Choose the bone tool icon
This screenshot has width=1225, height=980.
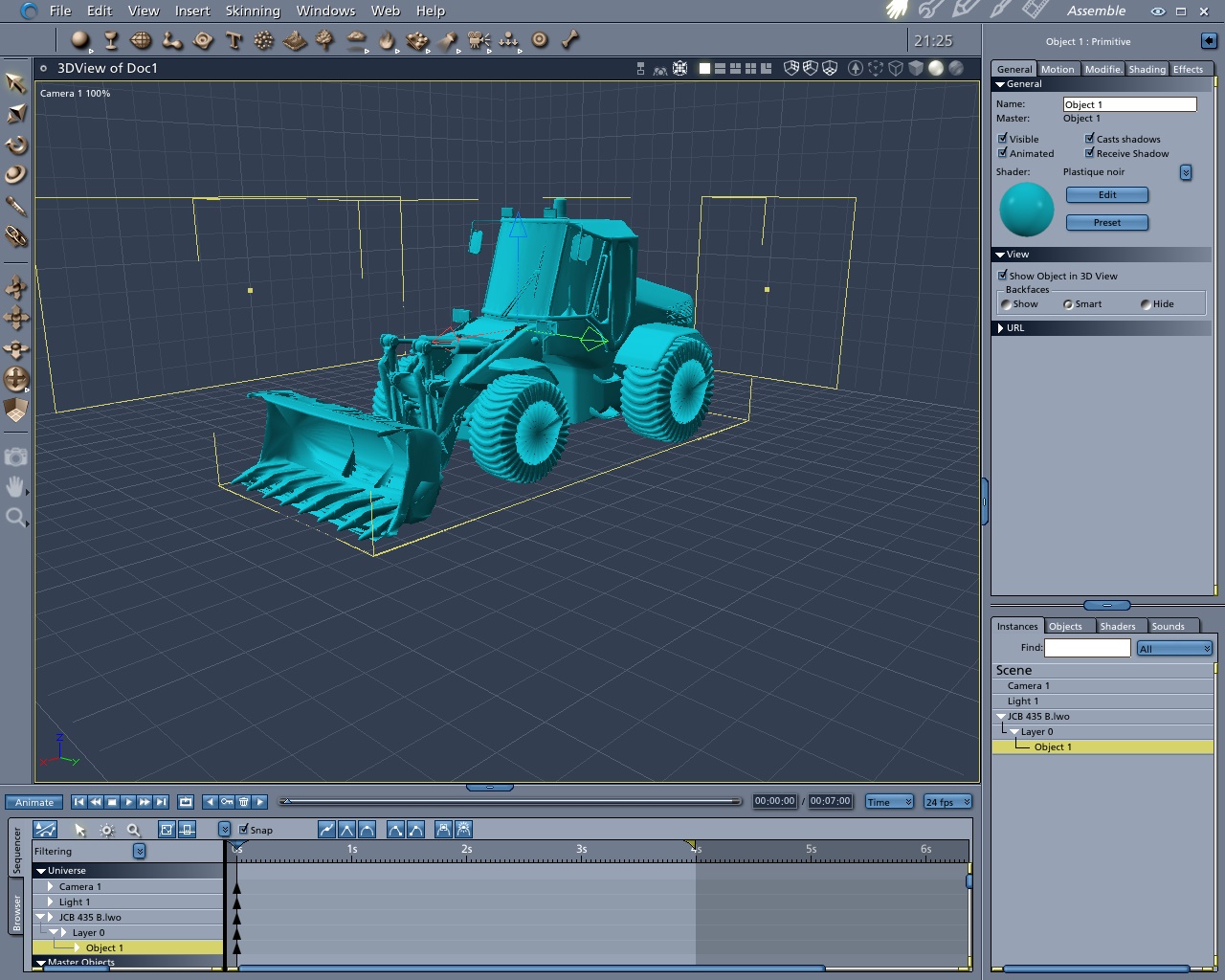pos(570,40)
